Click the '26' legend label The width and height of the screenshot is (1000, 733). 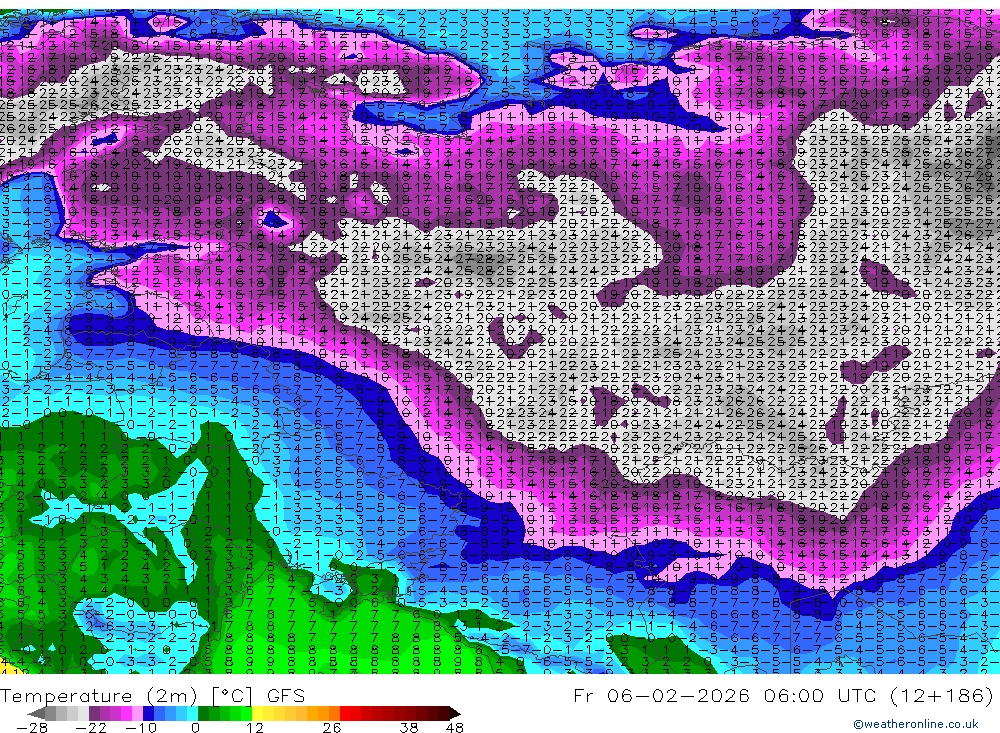pos(332,728)
